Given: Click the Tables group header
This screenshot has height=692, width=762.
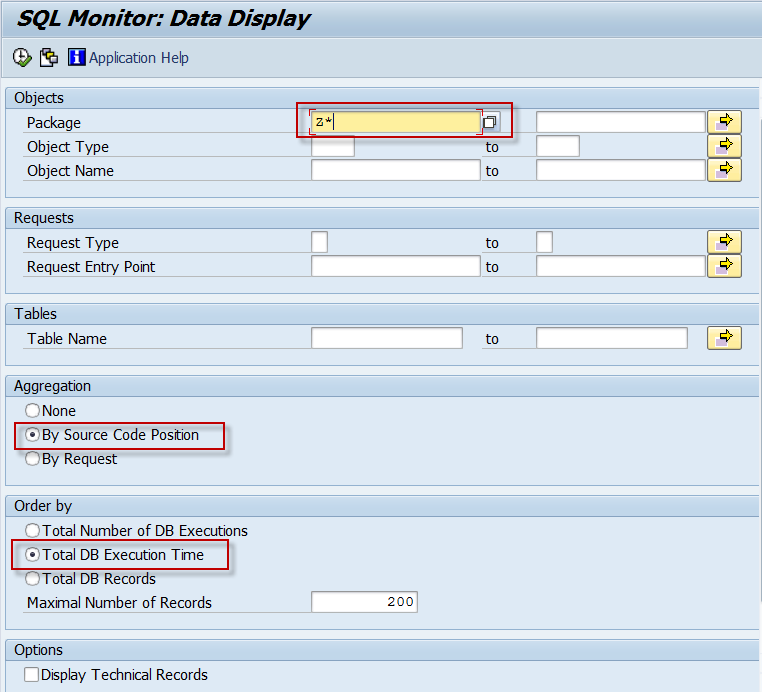Looking at the screenshot, I should 35,314.
